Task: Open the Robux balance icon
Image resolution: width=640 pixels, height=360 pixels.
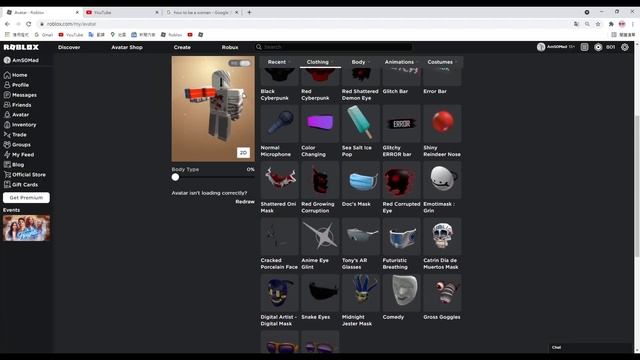Action: pos(598,47)
